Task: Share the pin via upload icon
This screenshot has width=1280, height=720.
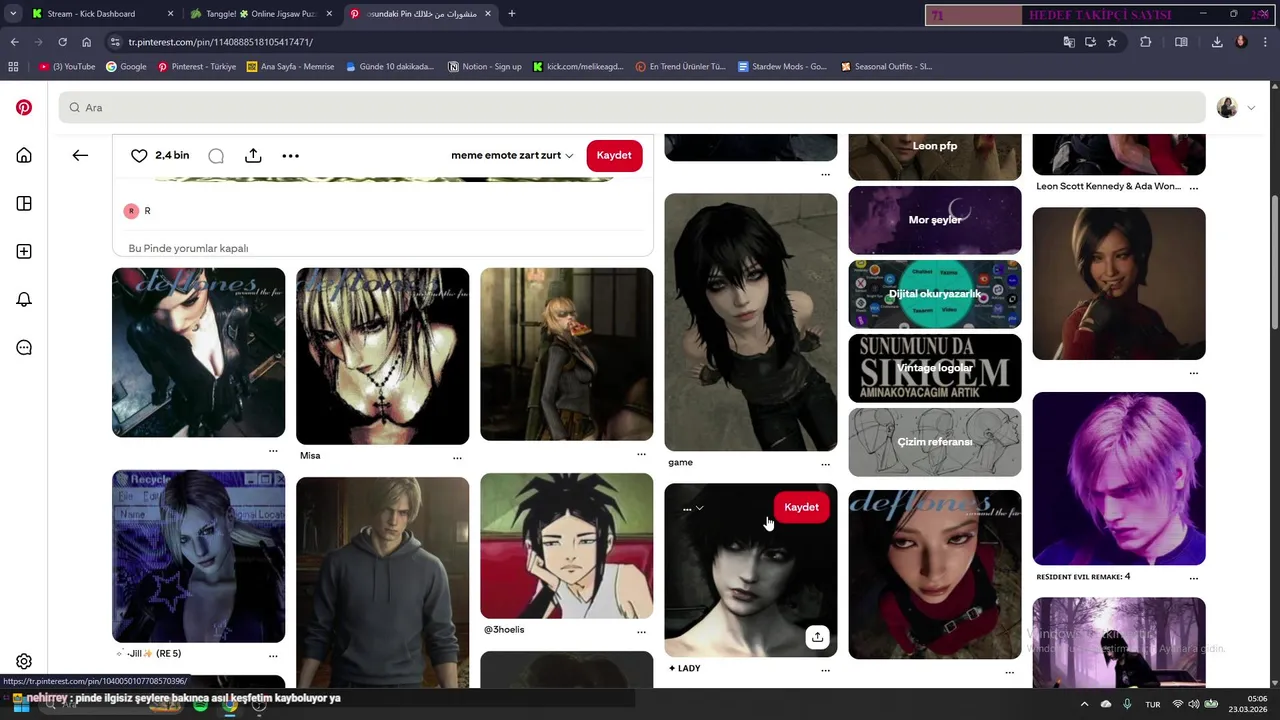Action: (253, 155)
